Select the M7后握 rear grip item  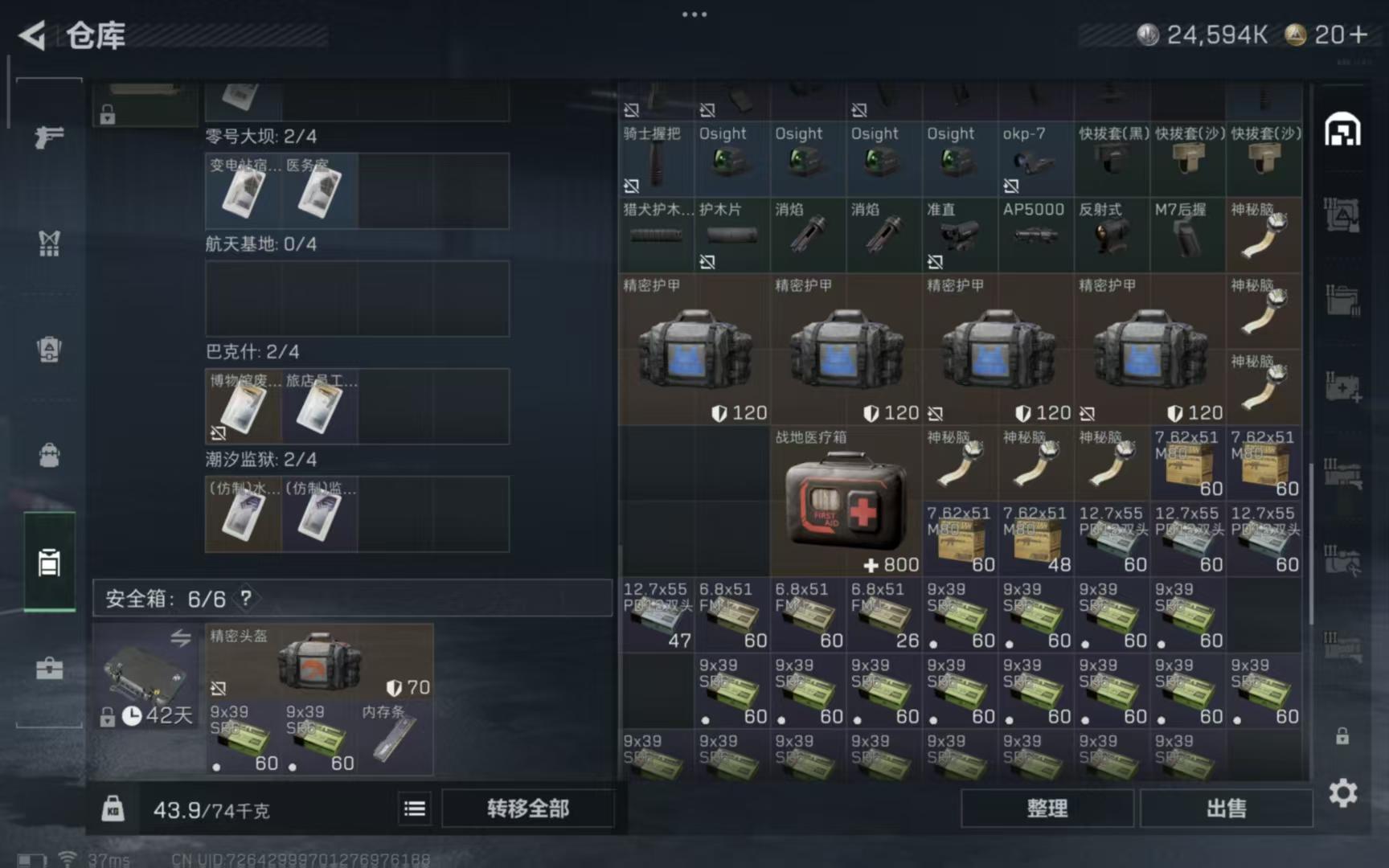tap(1187, 235)
